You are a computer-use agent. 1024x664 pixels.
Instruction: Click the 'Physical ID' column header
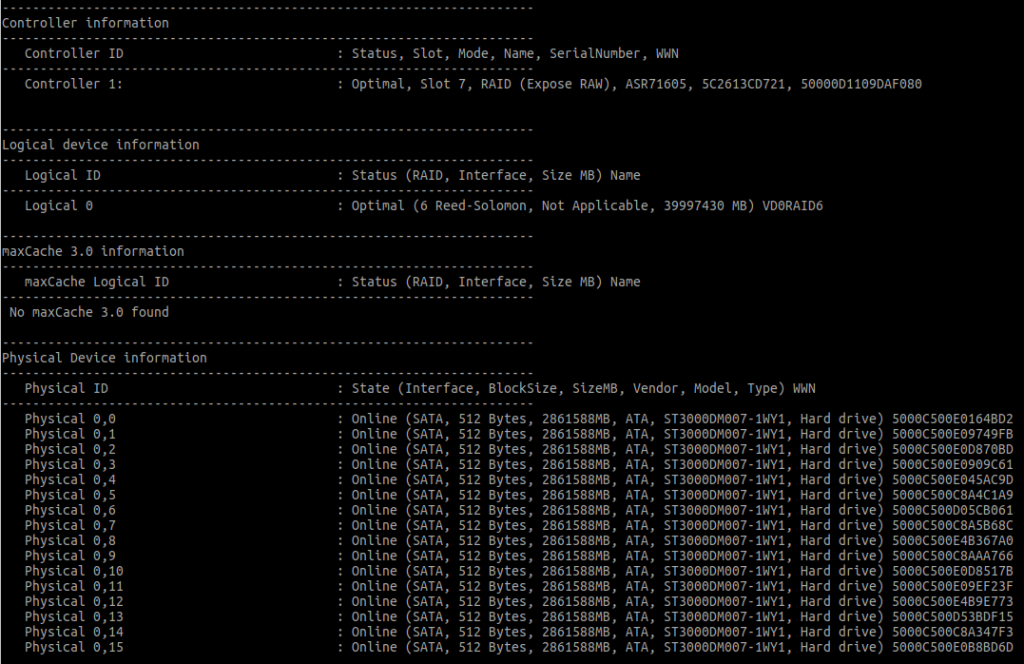click(x=67, y=388)
